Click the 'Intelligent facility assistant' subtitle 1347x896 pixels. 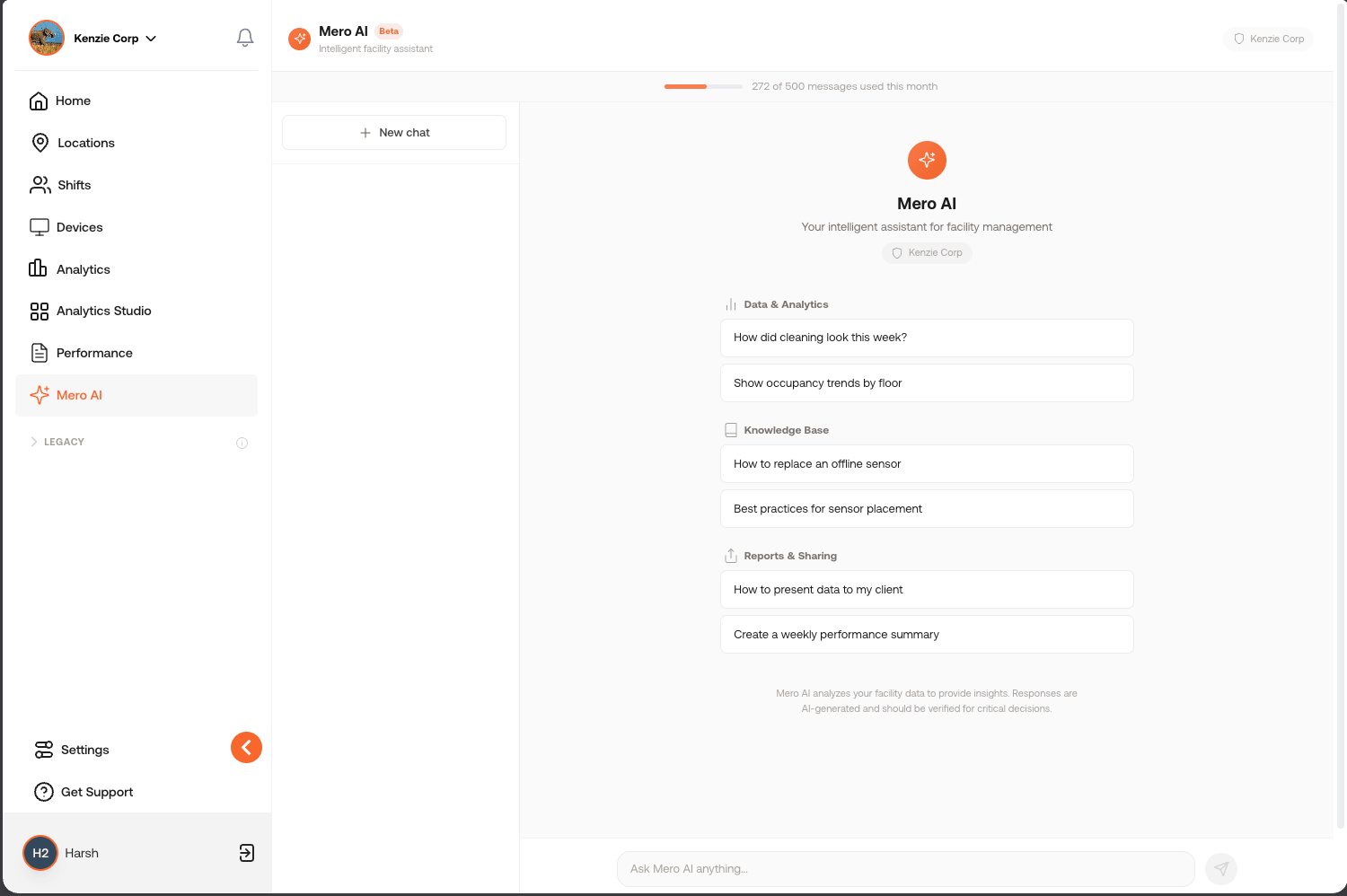375,49
